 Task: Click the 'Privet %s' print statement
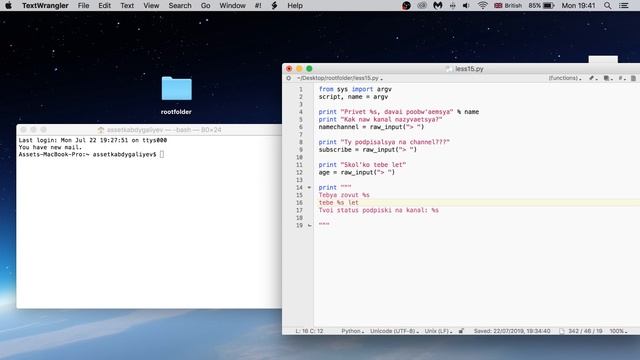pos(399,112)
